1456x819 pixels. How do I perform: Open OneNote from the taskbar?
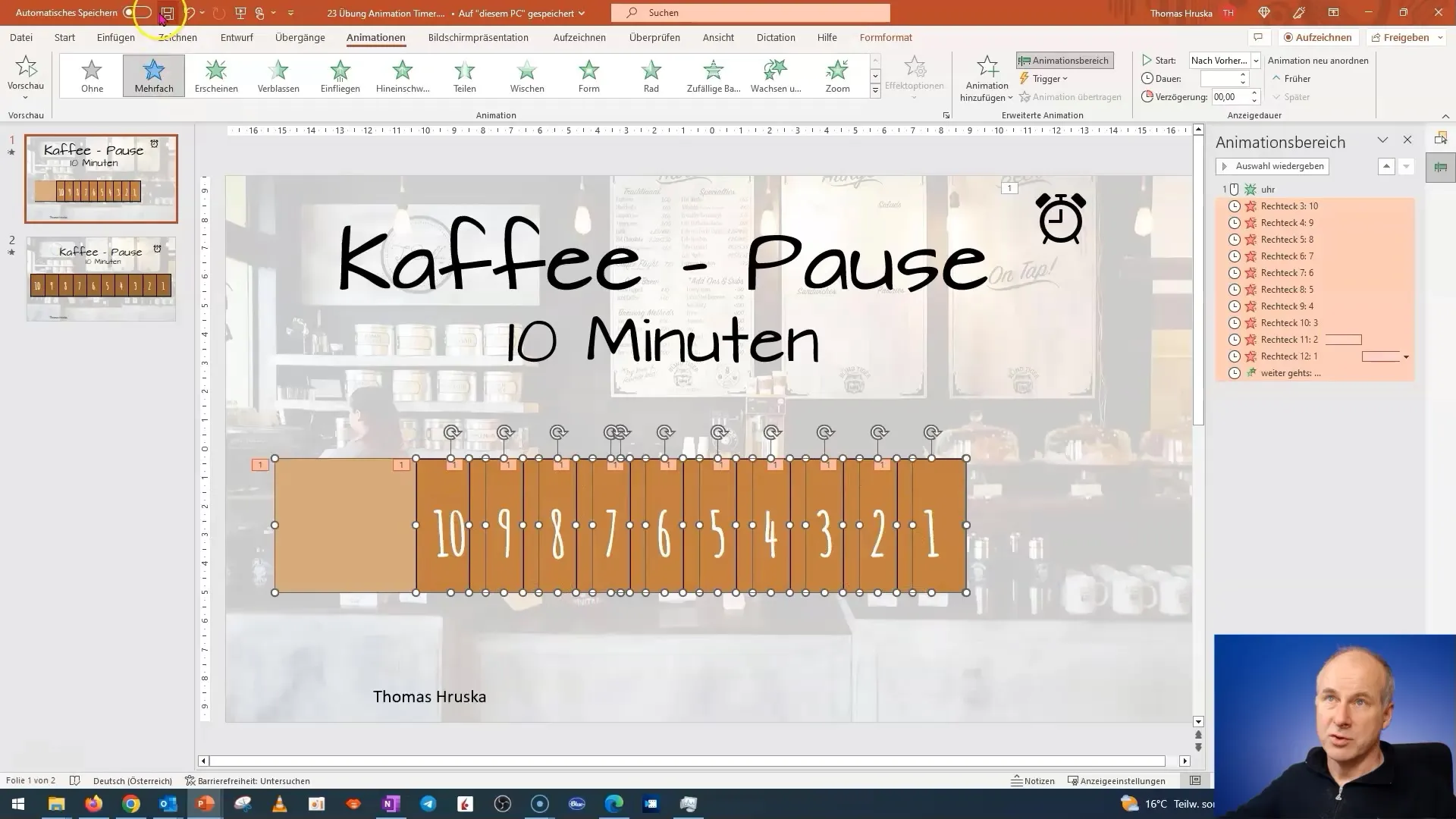pyautogui.click(x=391, y=804)
